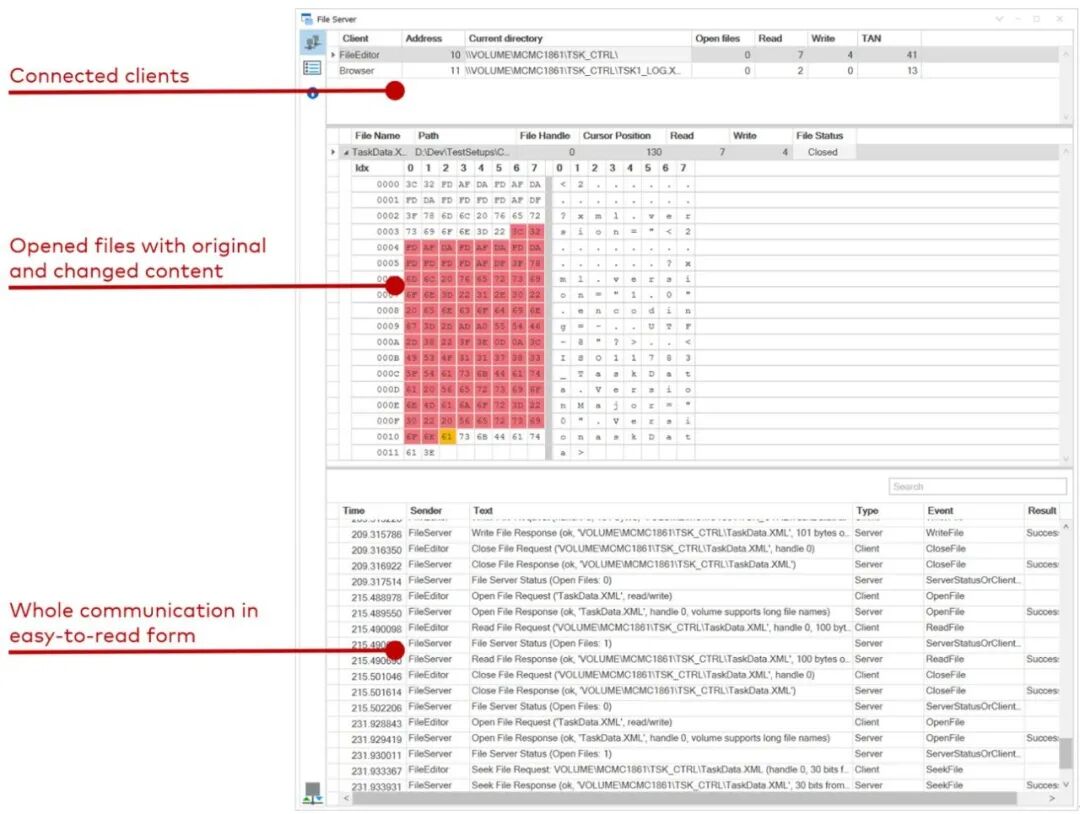This screenshot has height=814, width=1080.
Task: Expand the FileEditor client row arrow
Action: (x=333, y=54)
